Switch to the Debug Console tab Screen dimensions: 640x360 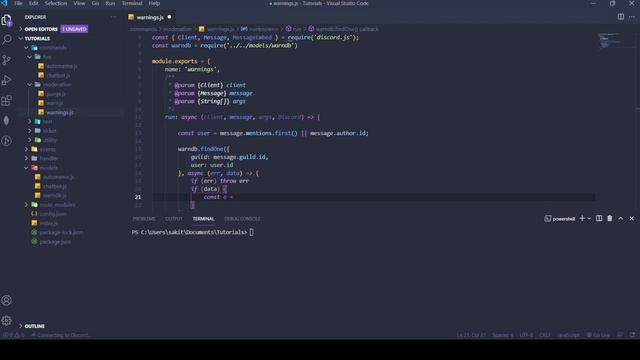242,219
